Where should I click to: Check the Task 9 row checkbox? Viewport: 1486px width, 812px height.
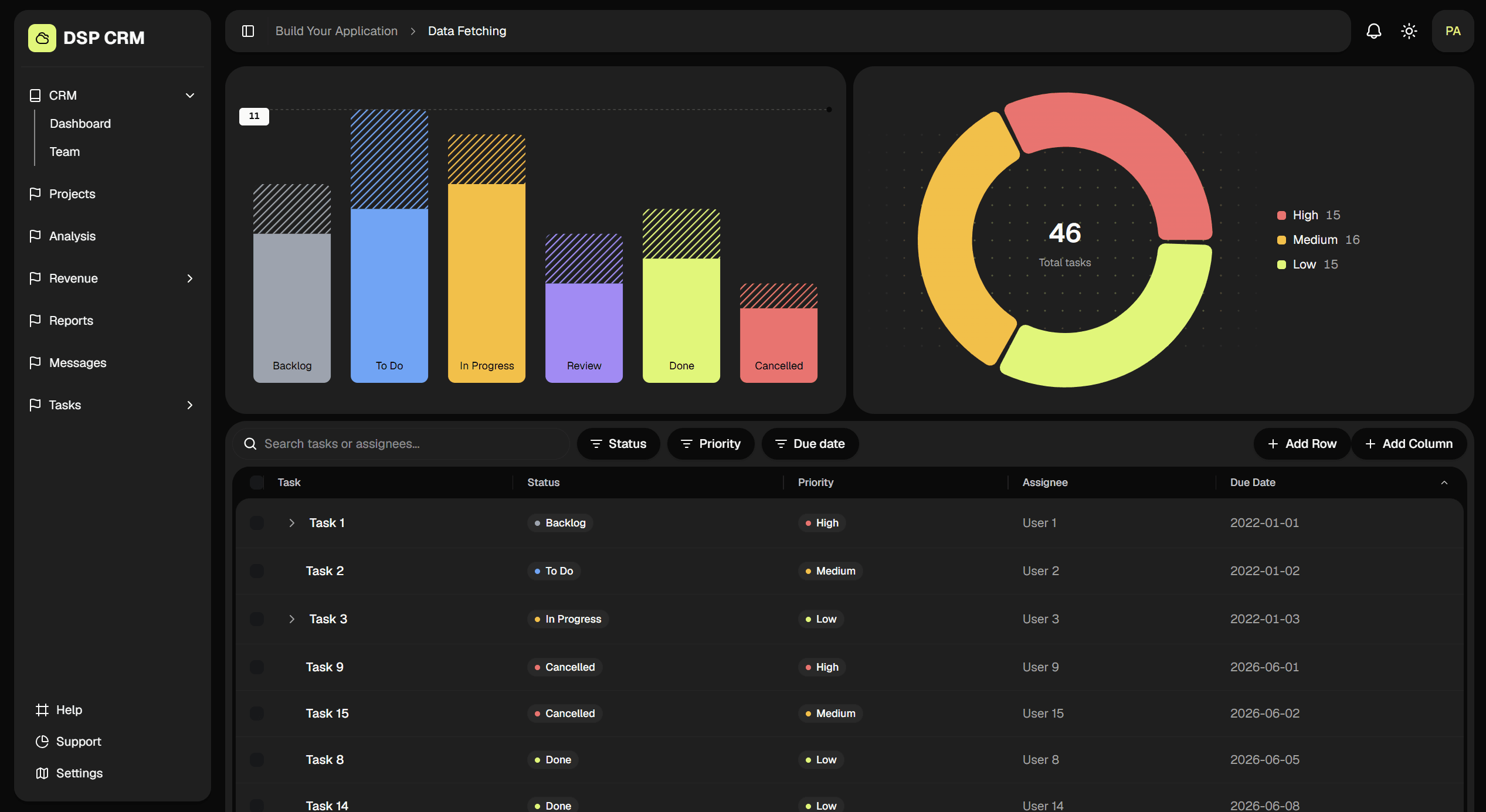257,667
